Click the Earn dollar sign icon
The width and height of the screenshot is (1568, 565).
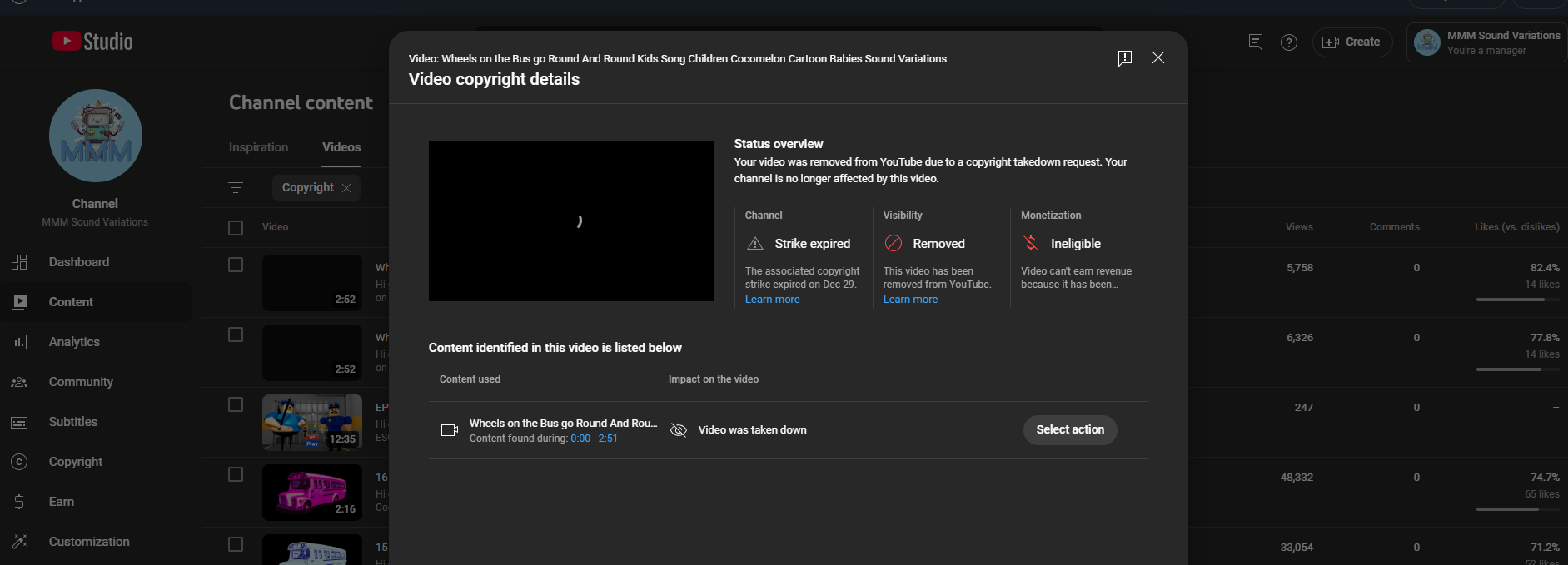click(x=19, y=502)
